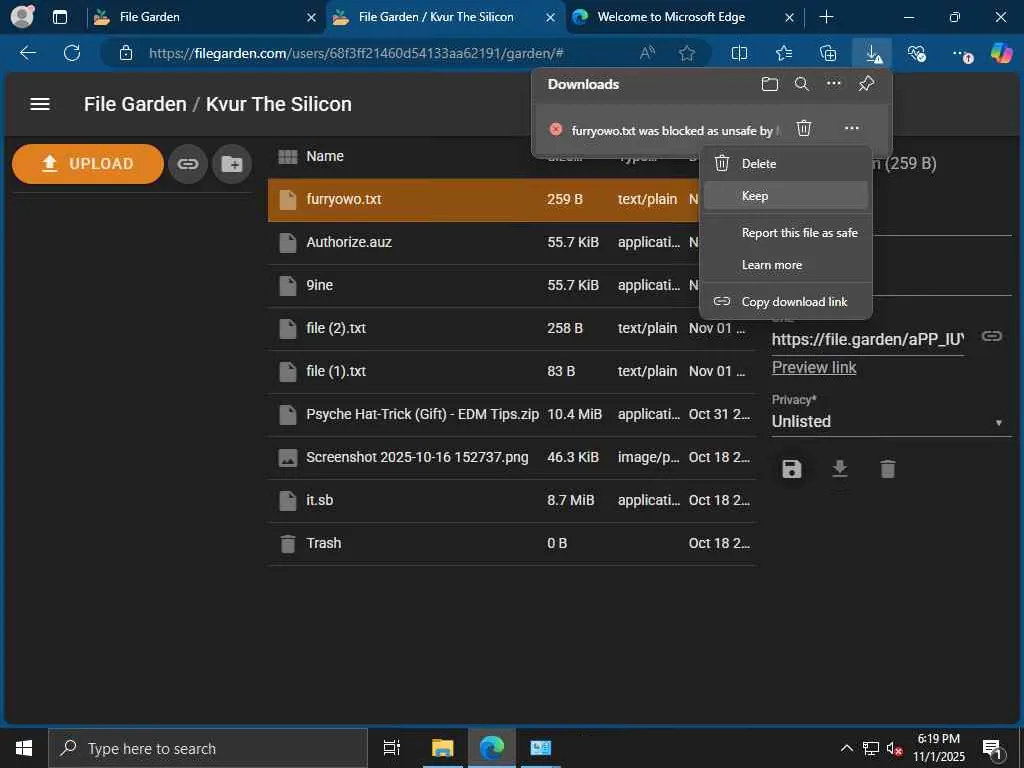The height and width of the screenshot is (768, 1024).
Task: Click trash icon beside blocked furryowo.txt download
Action: click(x=804, y=128)
